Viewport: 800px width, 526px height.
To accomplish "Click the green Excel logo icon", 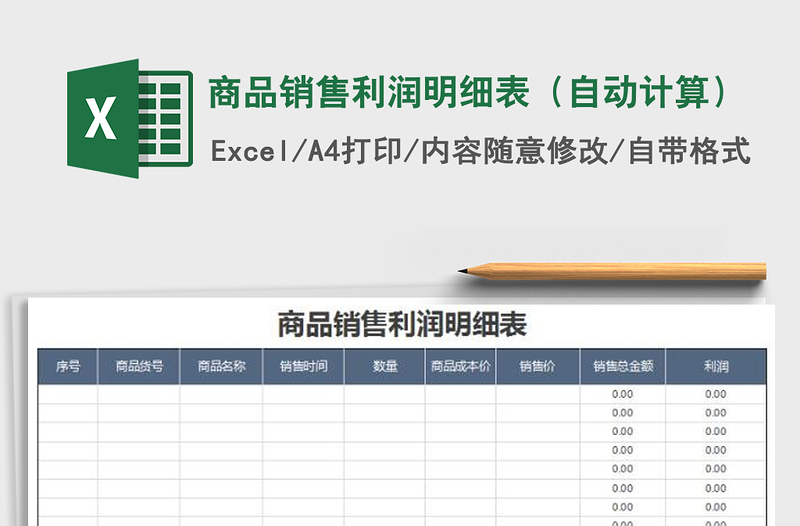I will [128, 119].
